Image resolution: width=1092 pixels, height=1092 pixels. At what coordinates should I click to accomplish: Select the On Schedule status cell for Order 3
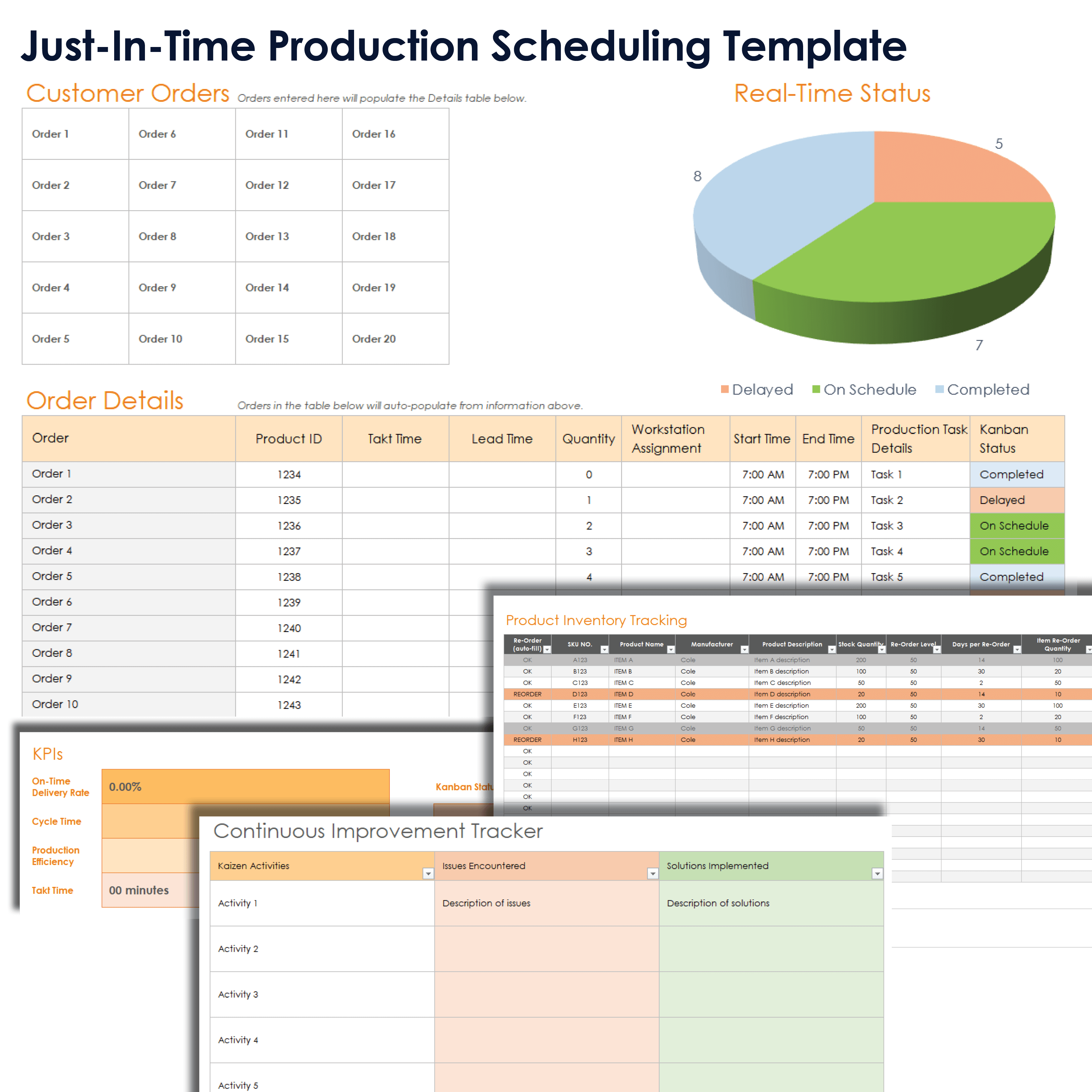(x=1017, y=526)
